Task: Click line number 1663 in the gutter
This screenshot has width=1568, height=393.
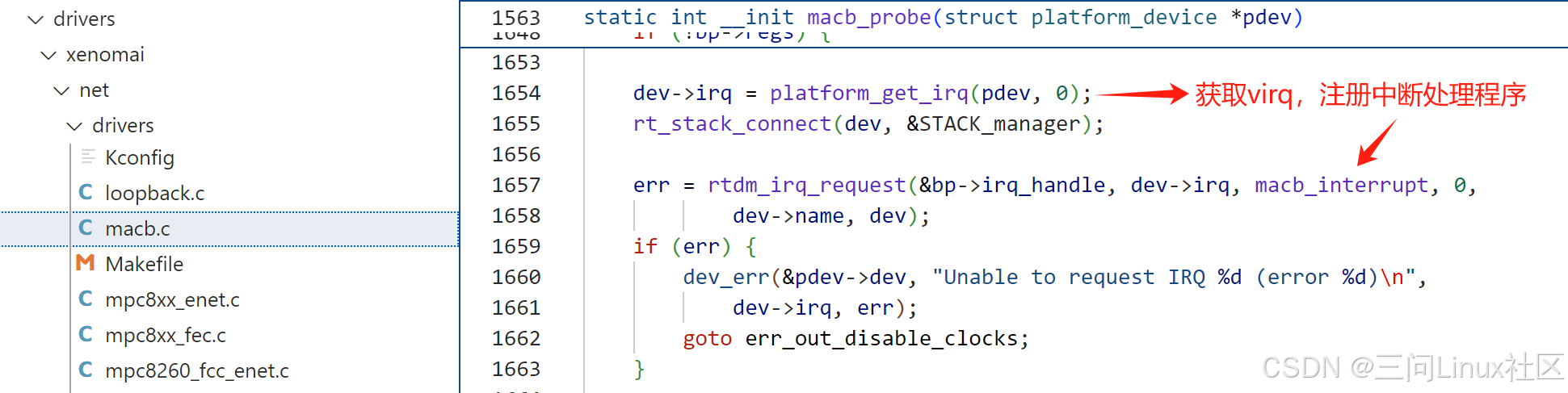Action: point(516,370)
